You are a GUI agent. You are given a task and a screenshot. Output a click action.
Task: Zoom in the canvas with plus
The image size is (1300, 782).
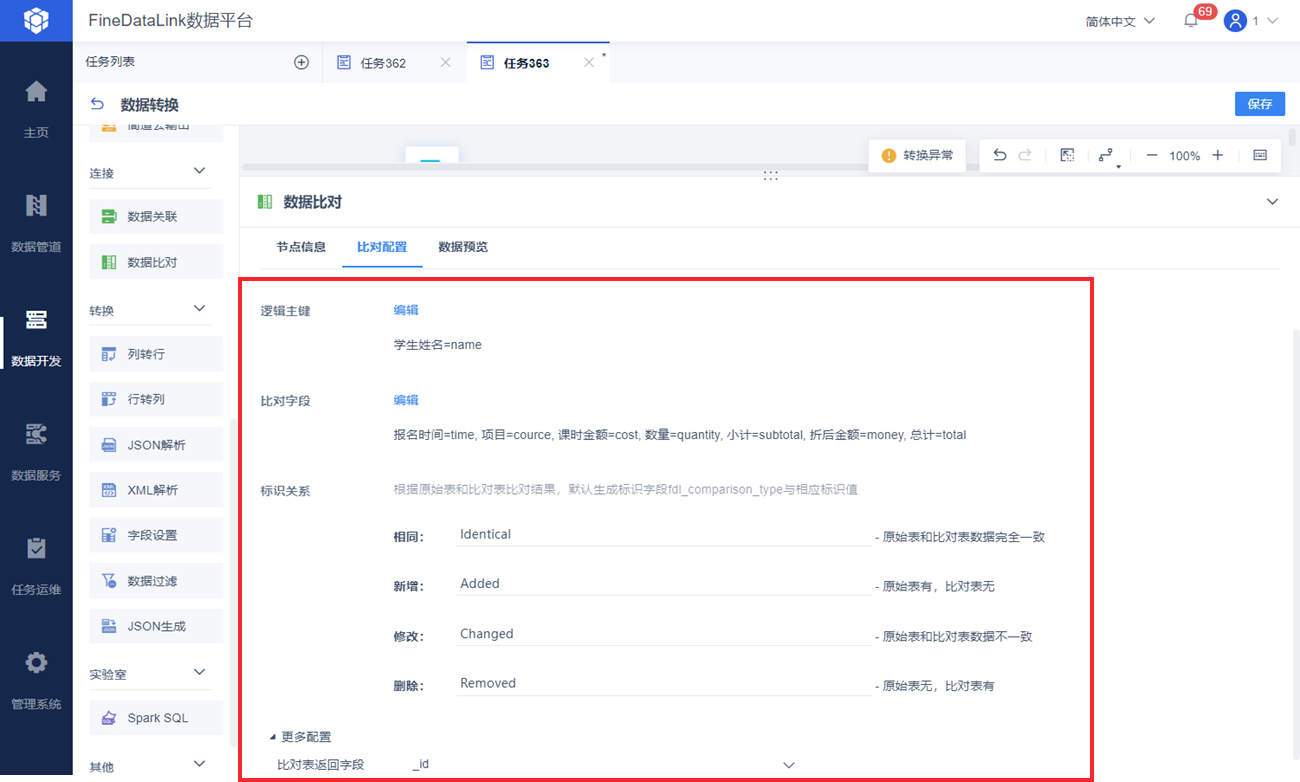(1217, 155)
